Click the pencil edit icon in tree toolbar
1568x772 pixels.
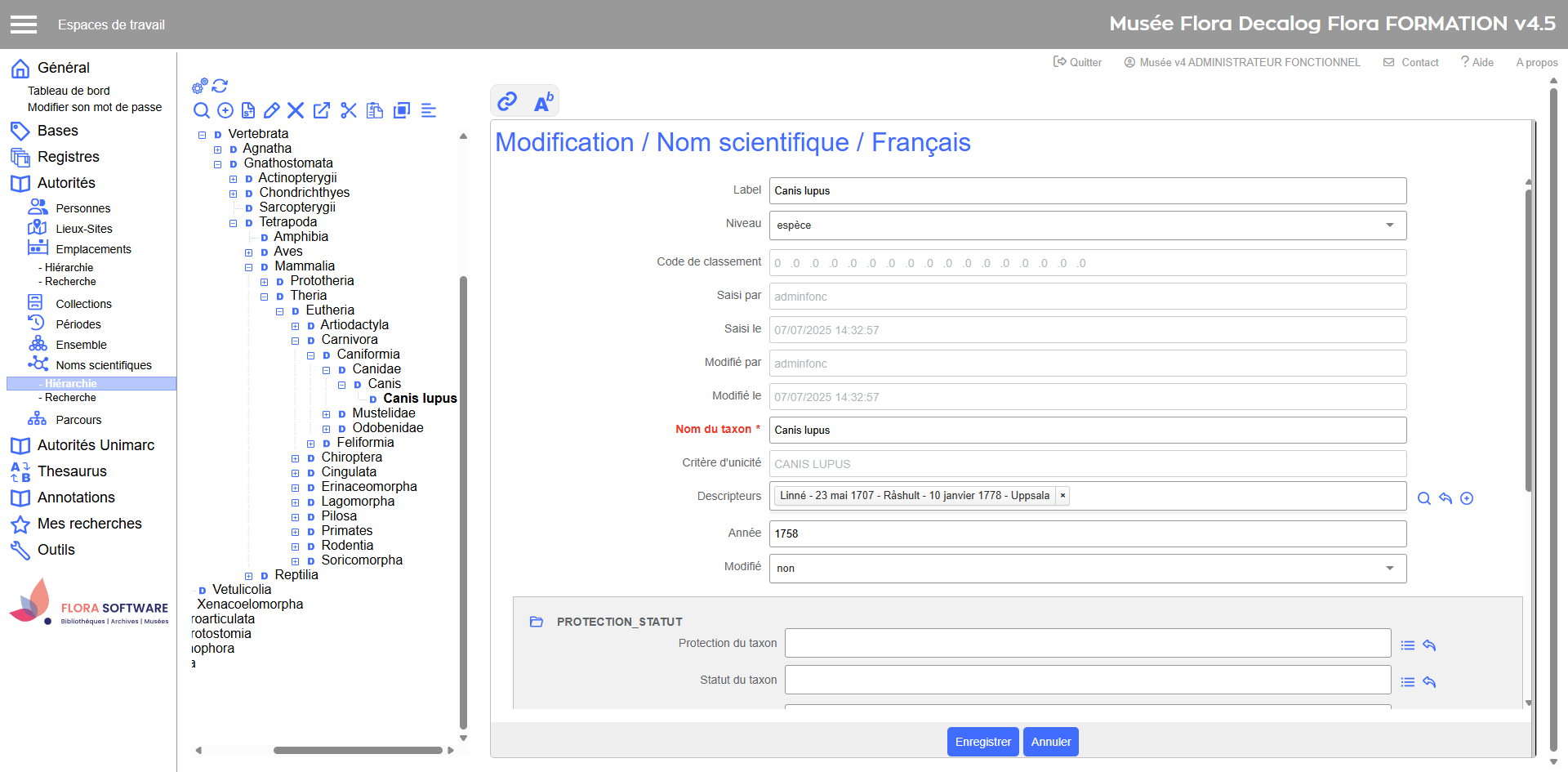click(x=272, y=110)
